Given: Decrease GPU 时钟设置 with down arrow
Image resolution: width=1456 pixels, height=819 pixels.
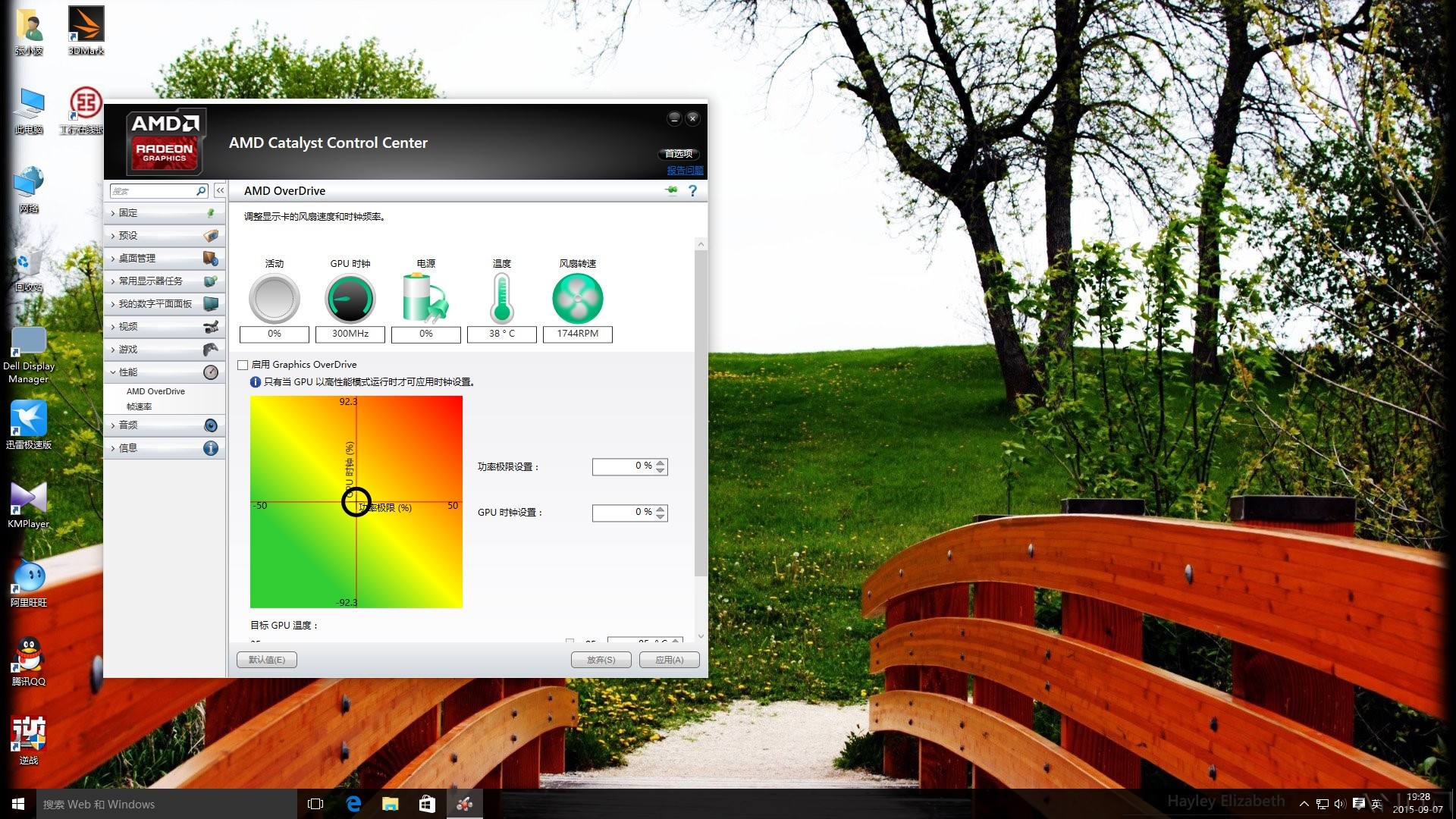Looking at the screenshot, I should tap(661, 516).
